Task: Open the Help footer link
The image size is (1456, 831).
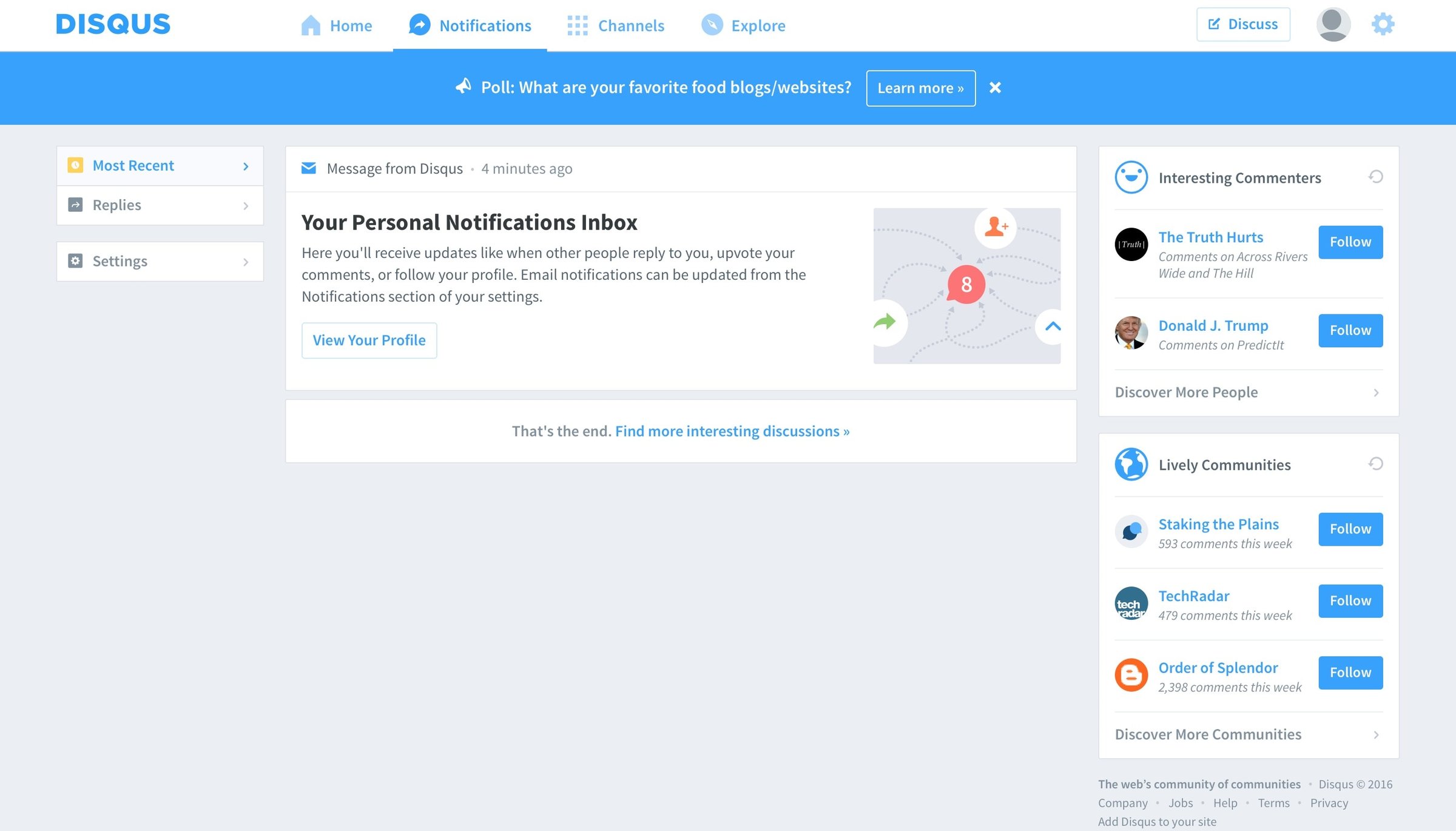Action: 1225,802
